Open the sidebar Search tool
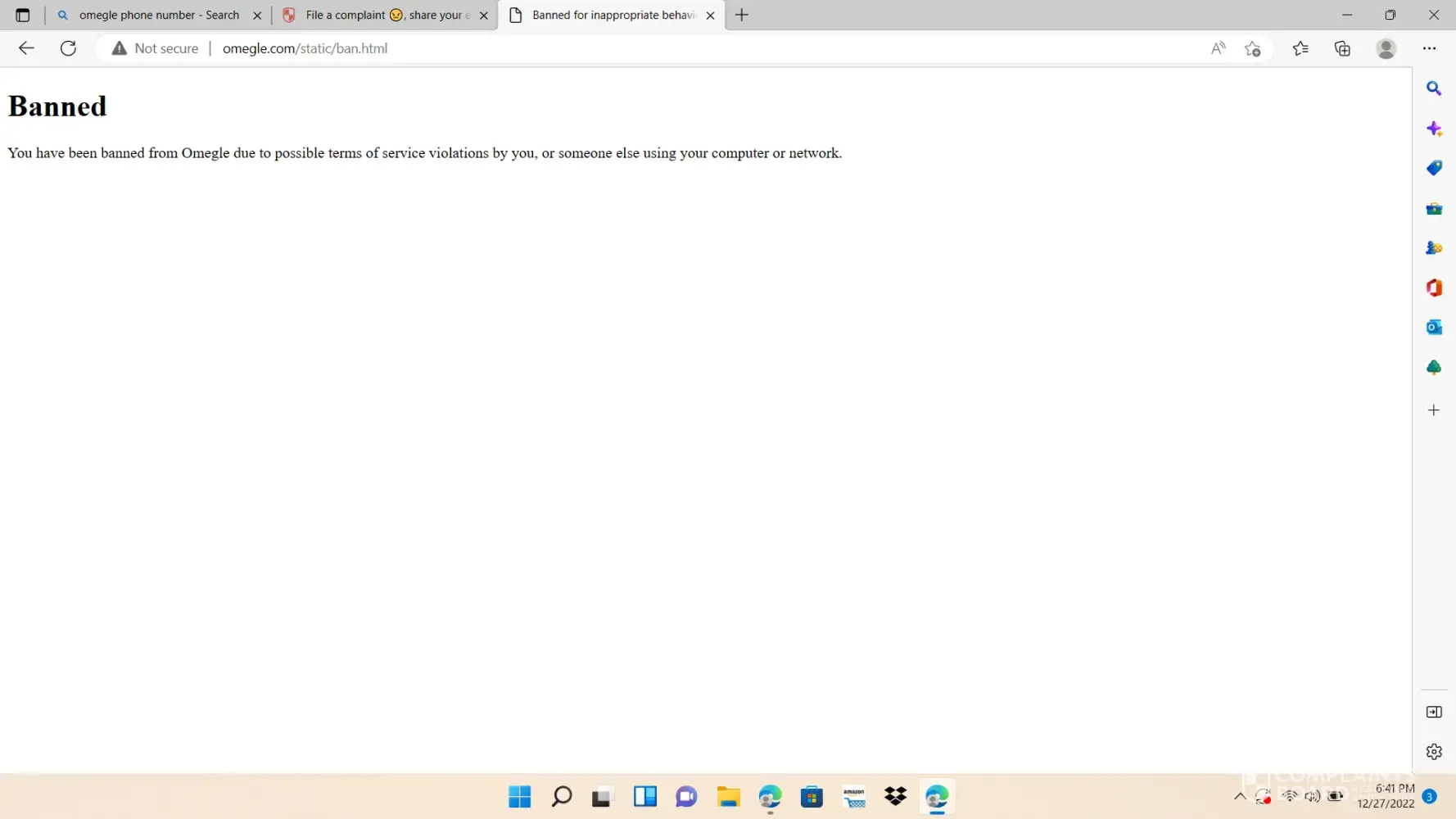This screenshot has width=1456, height=819. tap(1434, 88)
